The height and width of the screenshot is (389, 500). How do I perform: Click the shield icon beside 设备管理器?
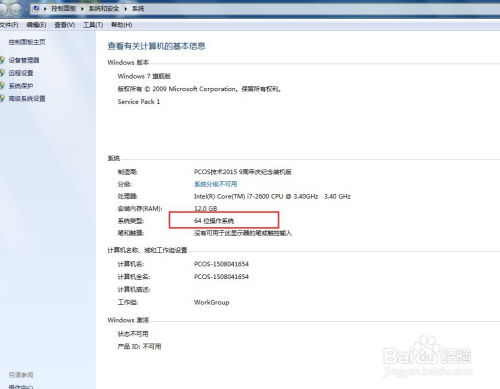pos(2,60)
